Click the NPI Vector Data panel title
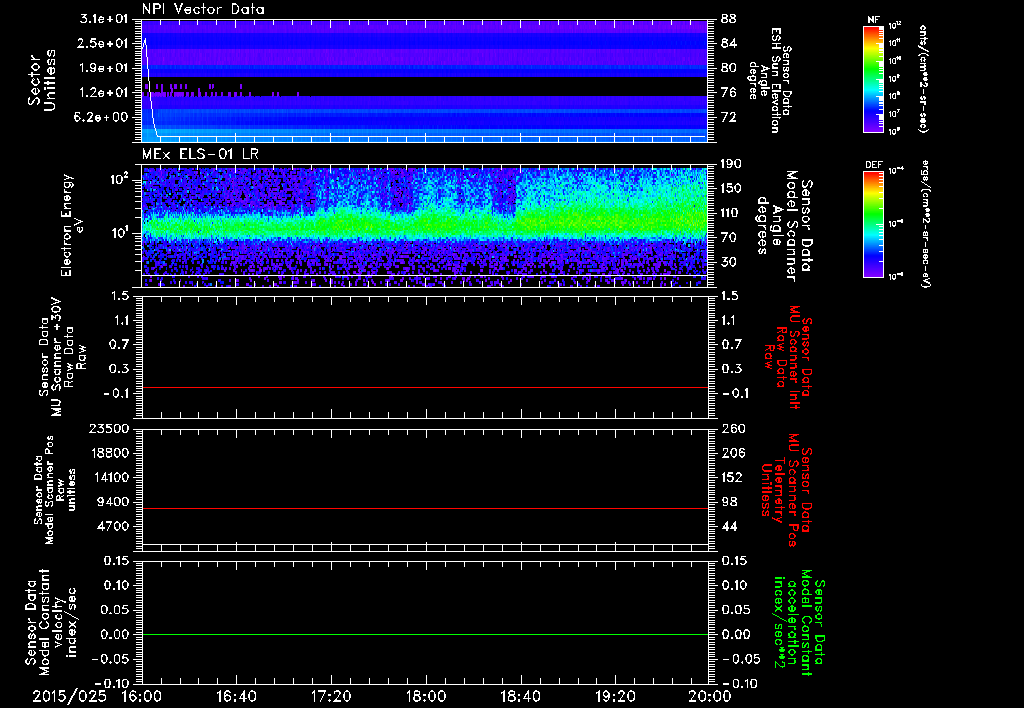The image size is (1024, 708). [x=203, y=9]
